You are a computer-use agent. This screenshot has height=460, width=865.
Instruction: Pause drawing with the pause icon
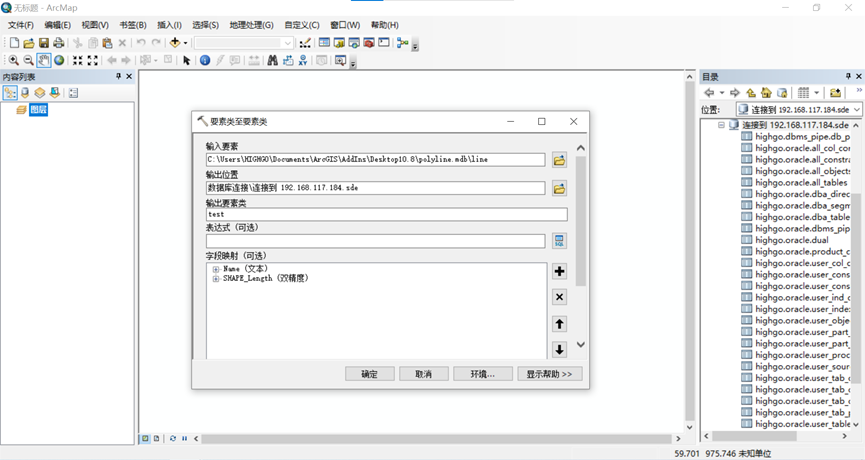click(x=184, y=438)
